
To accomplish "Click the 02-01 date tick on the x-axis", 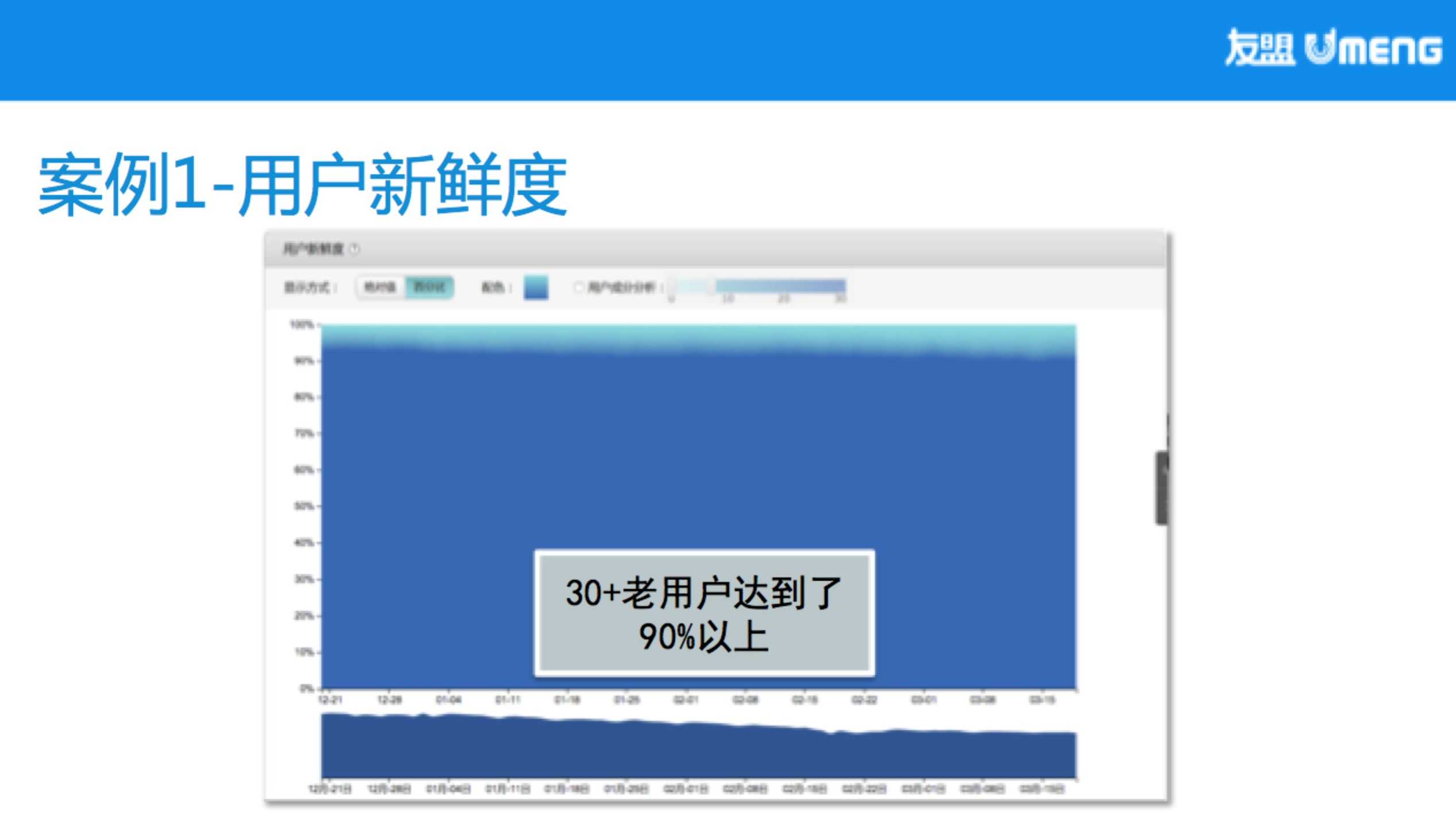I will coord(686,699).
